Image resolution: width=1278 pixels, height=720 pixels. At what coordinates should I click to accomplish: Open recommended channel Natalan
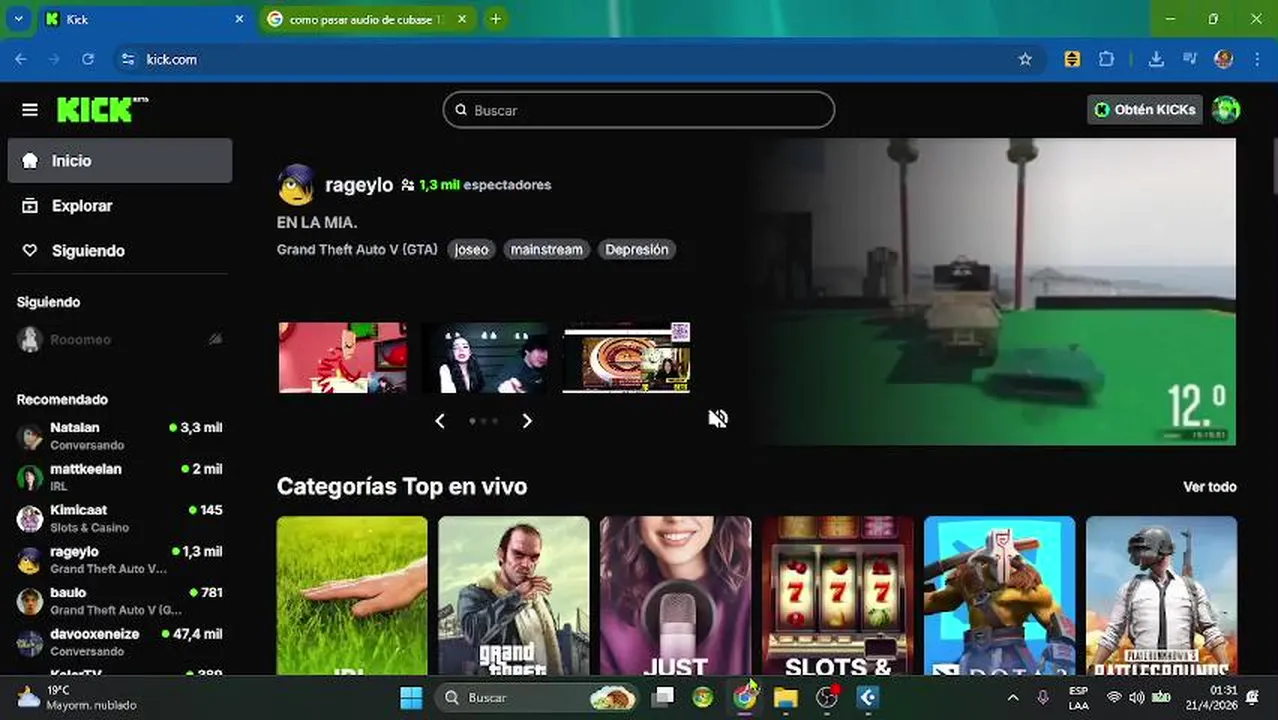point(120,436)
